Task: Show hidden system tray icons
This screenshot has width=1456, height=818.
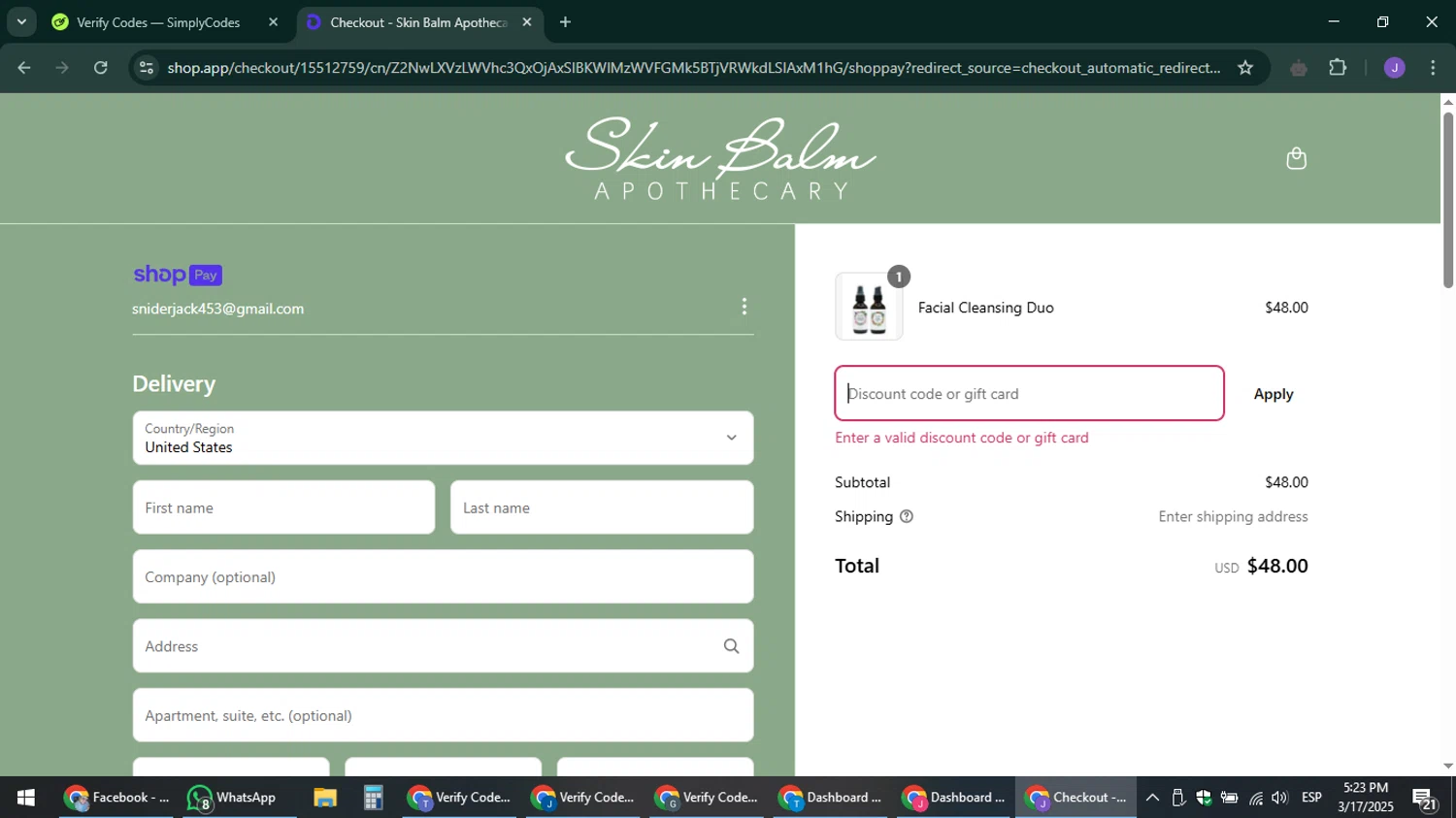Action: point(1152,798)
